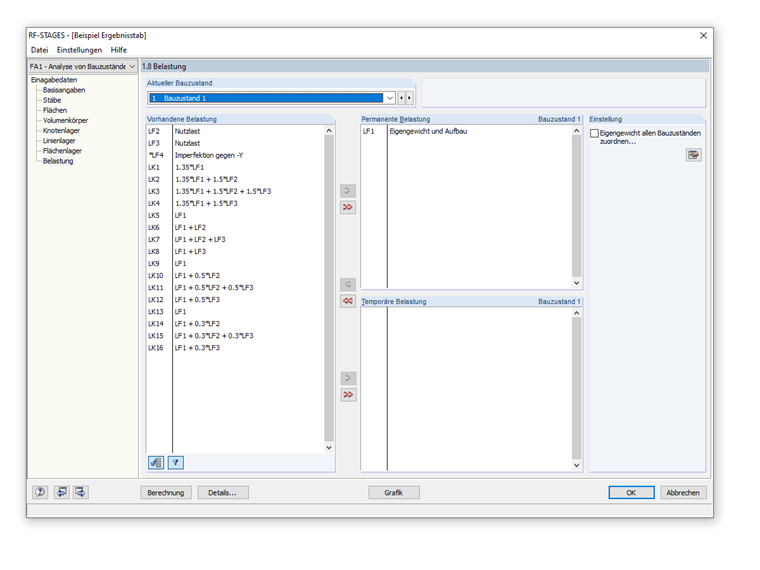Screen dimensions: 760x570
Task: Go to next input window icon
Action: tap(80, 492)
